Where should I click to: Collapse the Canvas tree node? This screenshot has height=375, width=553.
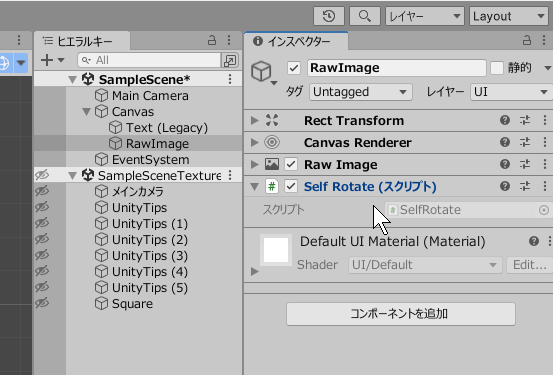(86, 112)
